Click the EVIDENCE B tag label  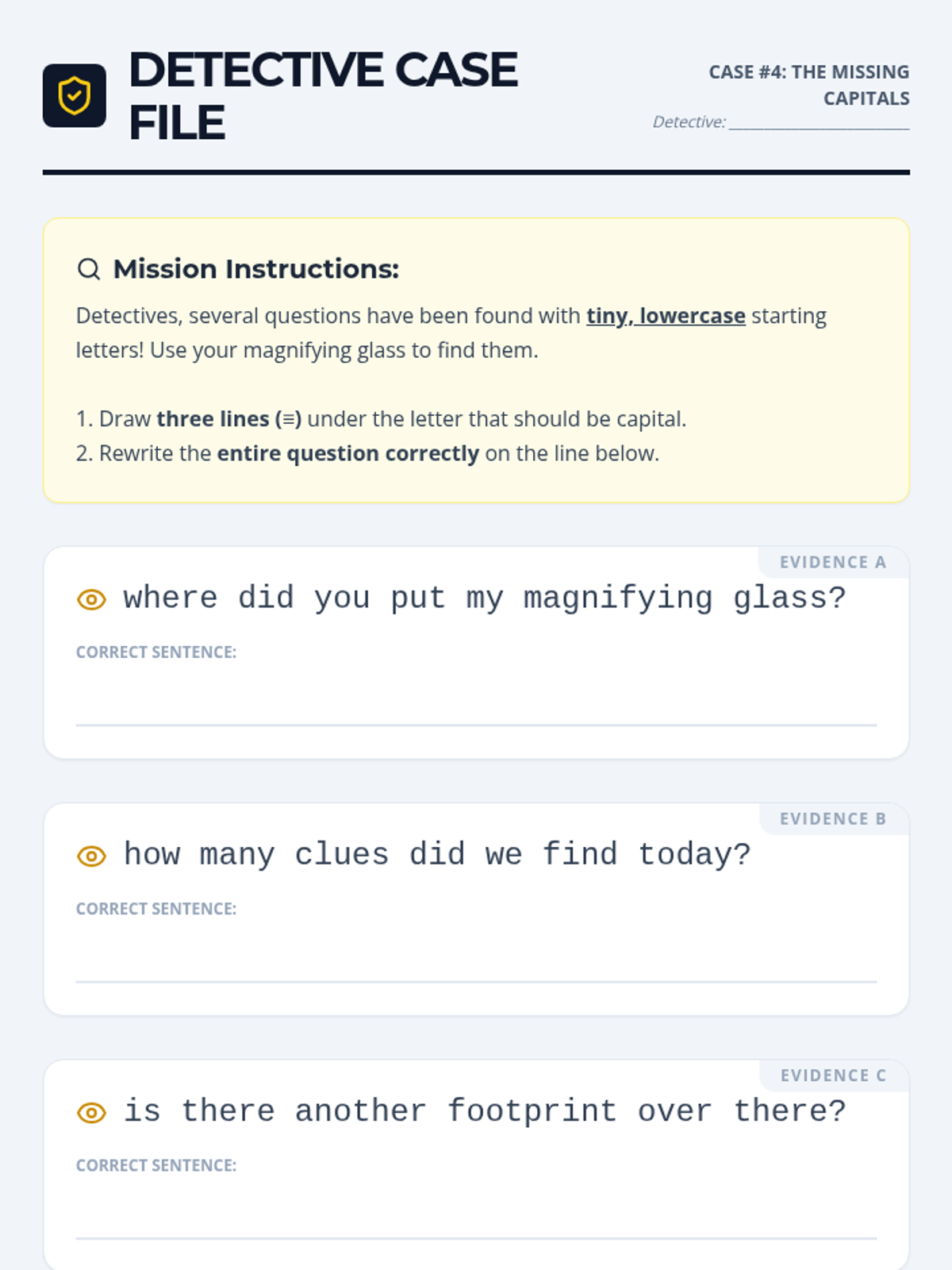(x=832, y=818)
